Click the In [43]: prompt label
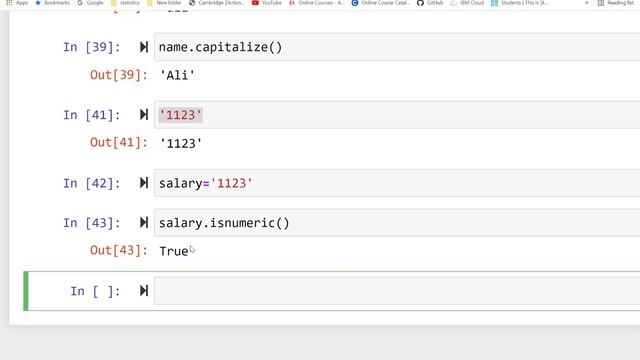640x360 pixels. point(92,223)
